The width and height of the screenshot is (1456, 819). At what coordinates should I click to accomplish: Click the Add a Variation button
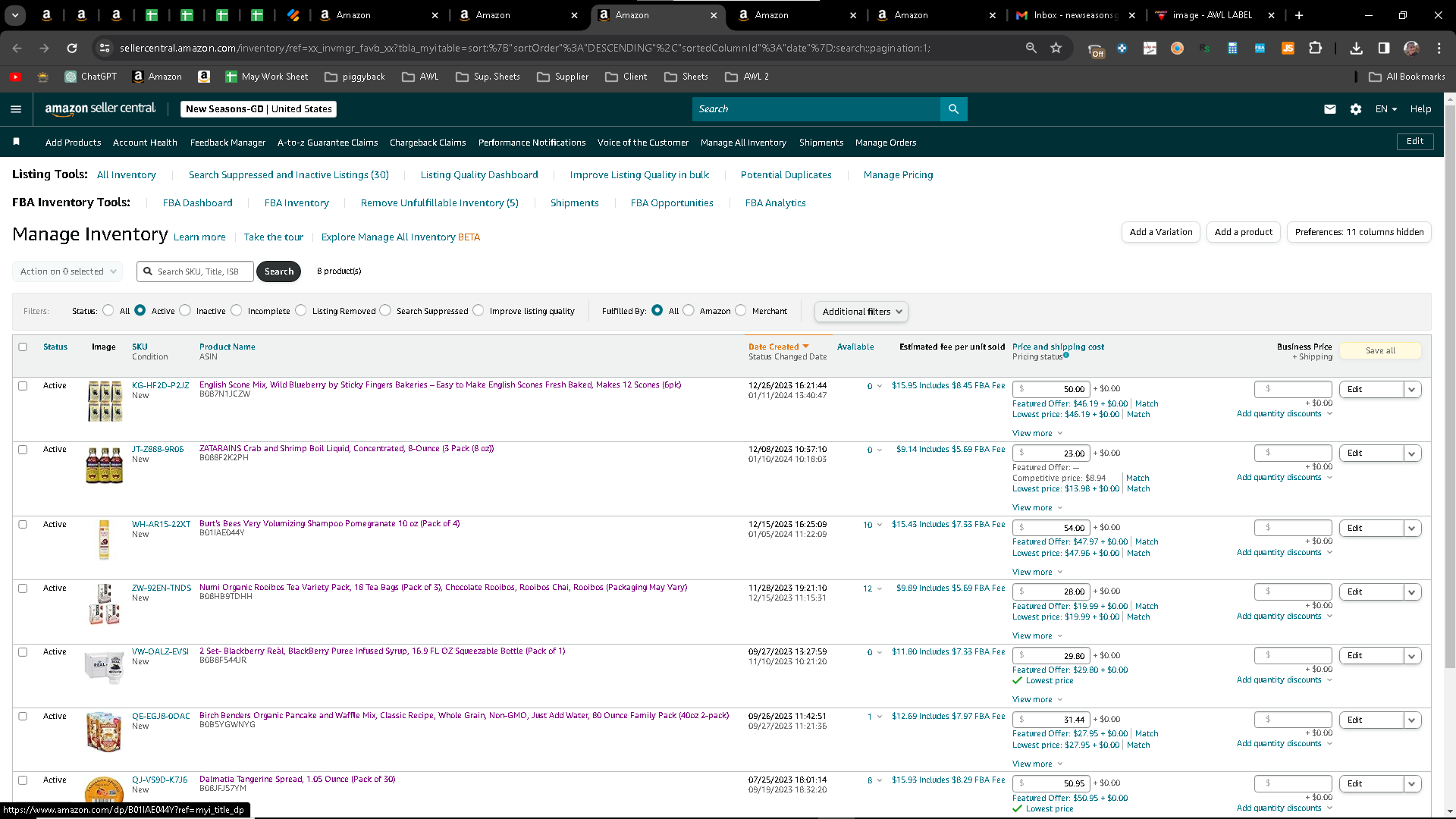point(1160,232)
